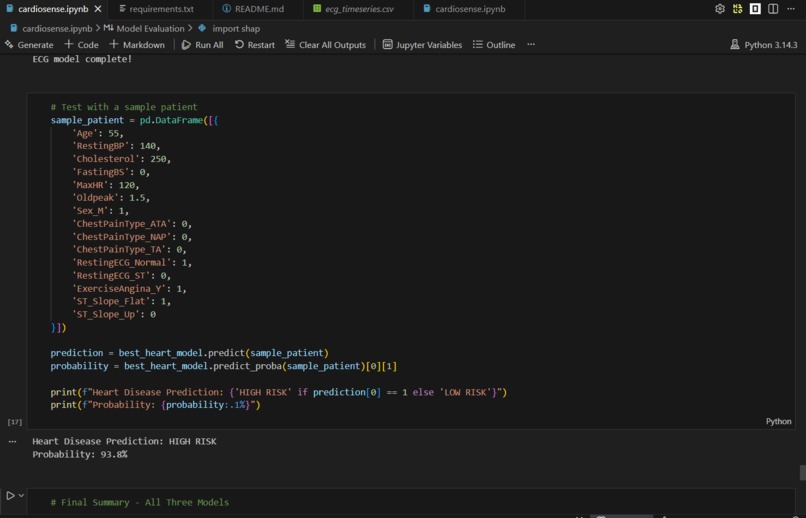Switch to requirements.txt tab

(x=156, y=9)
